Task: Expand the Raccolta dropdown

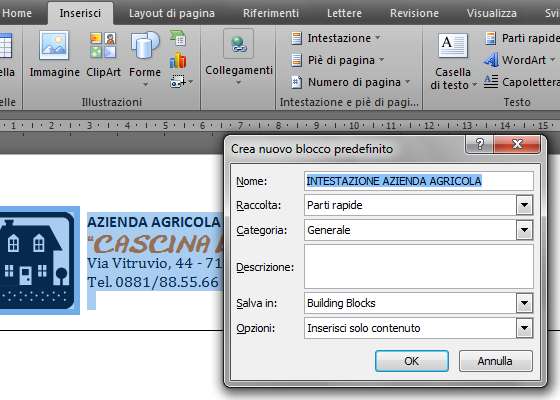Action: [524, 205]
